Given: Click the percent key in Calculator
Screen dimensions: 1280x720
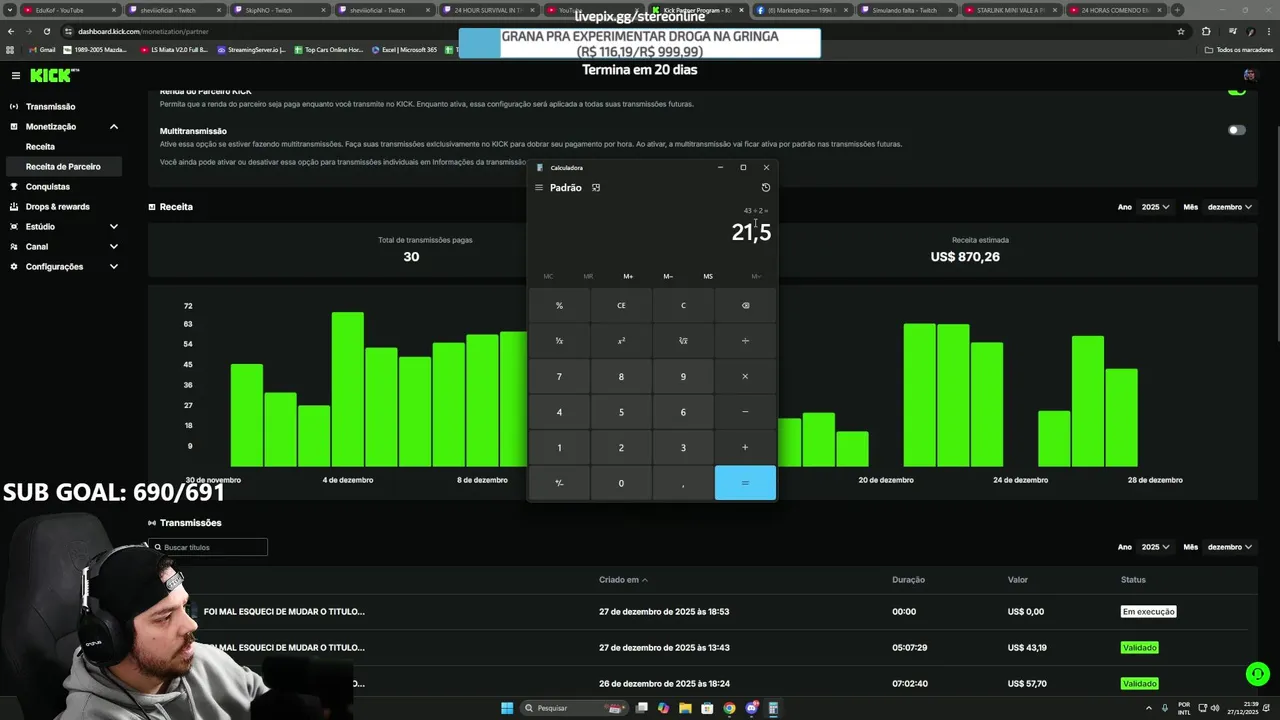Looking at the screenshot, I should click(x=559, y=305).
